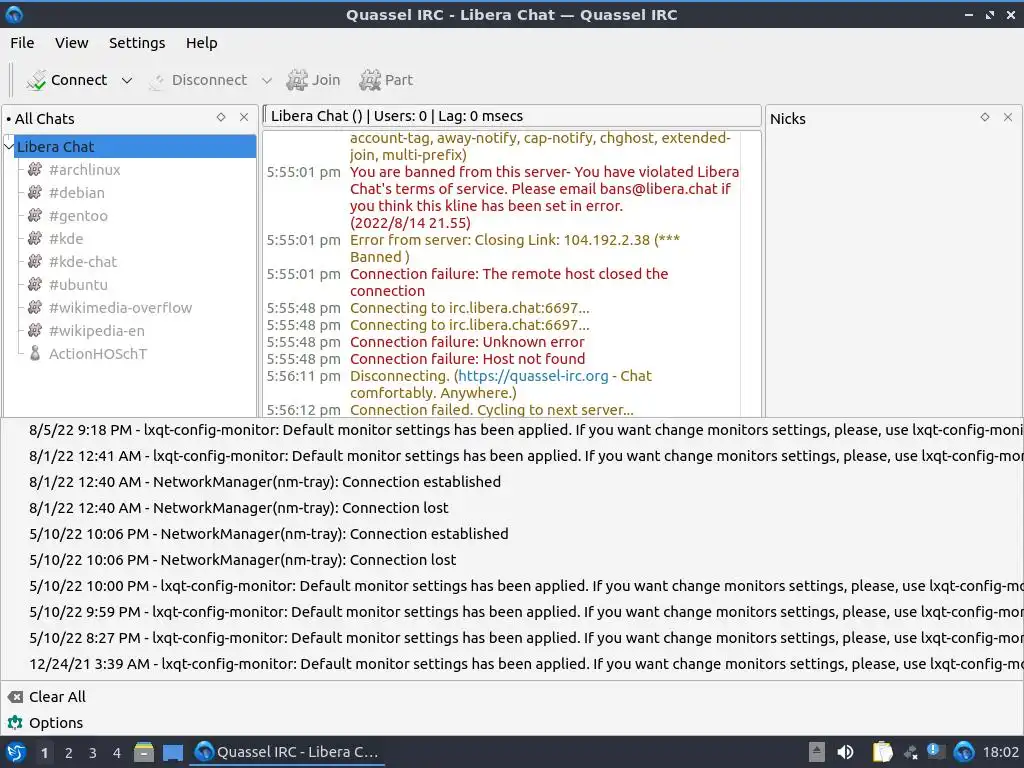Screen dimensions: 1024x768
Task: Open the File menu
Action: click(22, 43)
